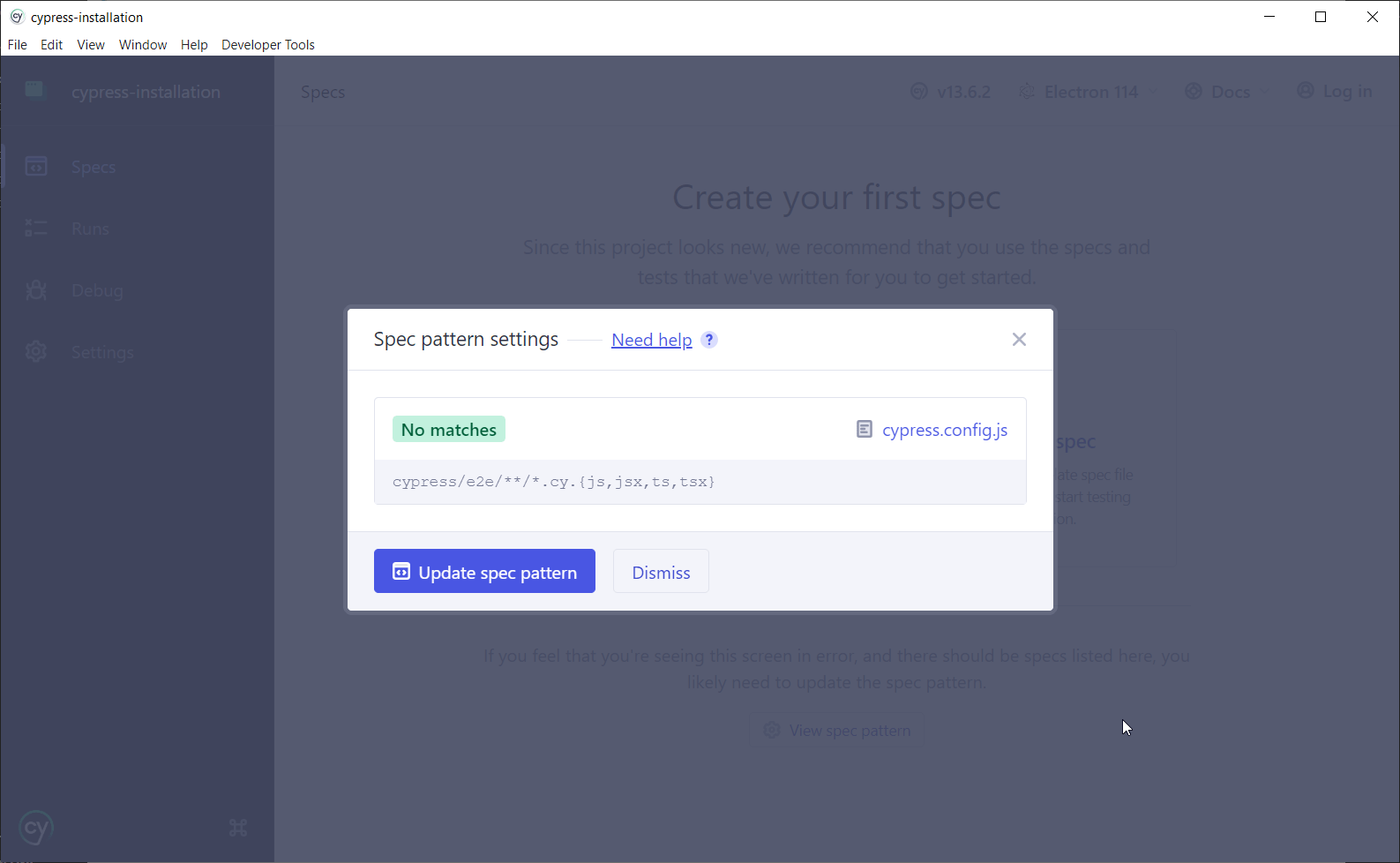Image resolution: width=1400 pixels, height=863 pixels.
Task: Open the Window menu
Action: coord(143,45)
